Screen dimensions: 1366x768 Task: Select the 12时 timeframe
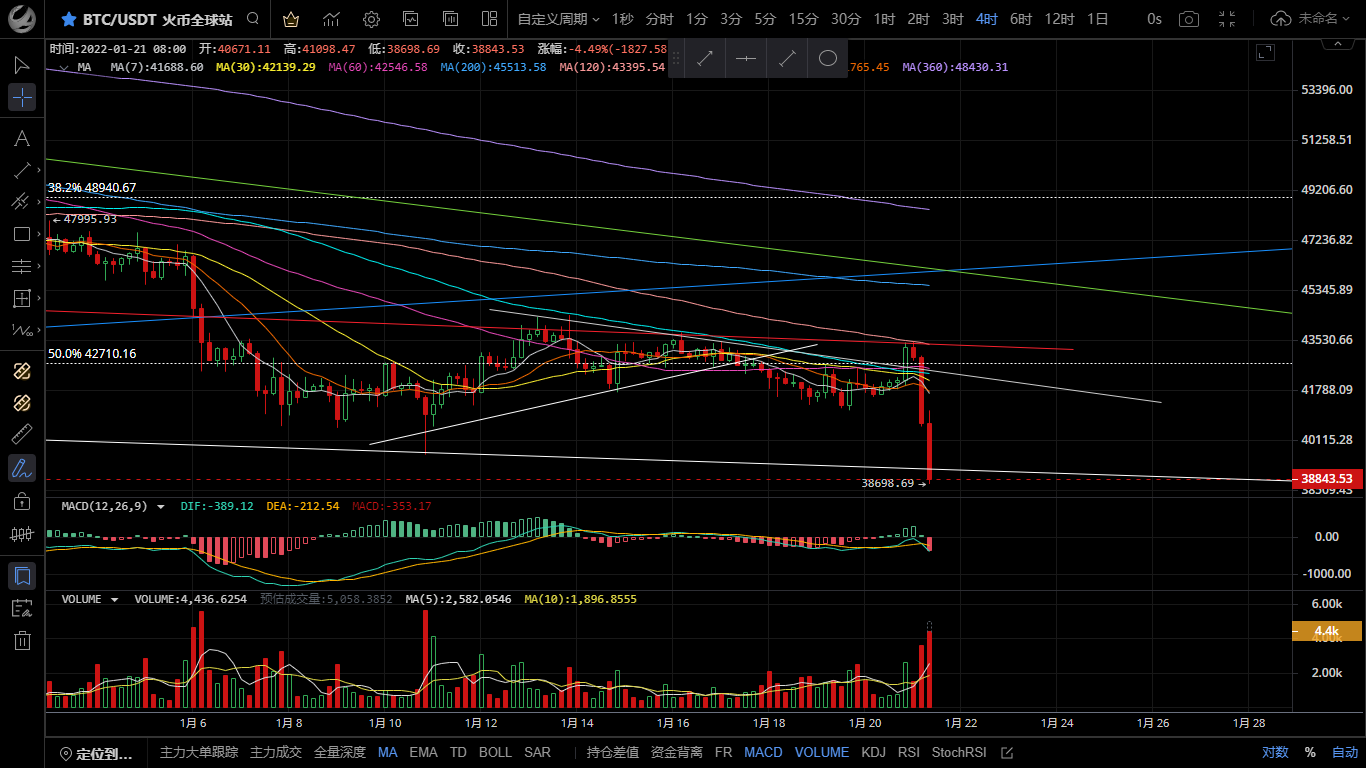click(1059, 19)
